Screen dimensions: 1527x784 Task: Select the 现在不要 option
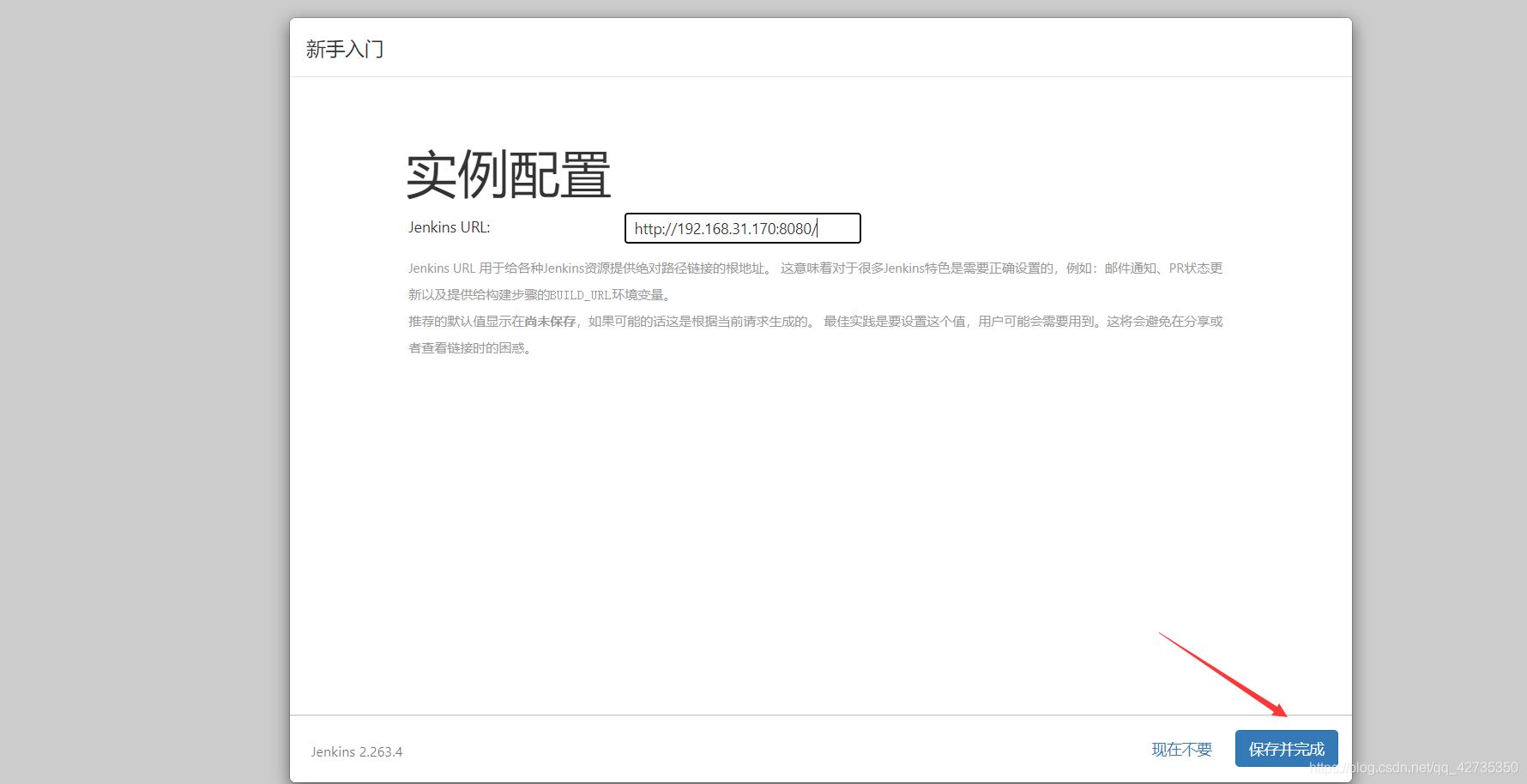point(1181,748)
